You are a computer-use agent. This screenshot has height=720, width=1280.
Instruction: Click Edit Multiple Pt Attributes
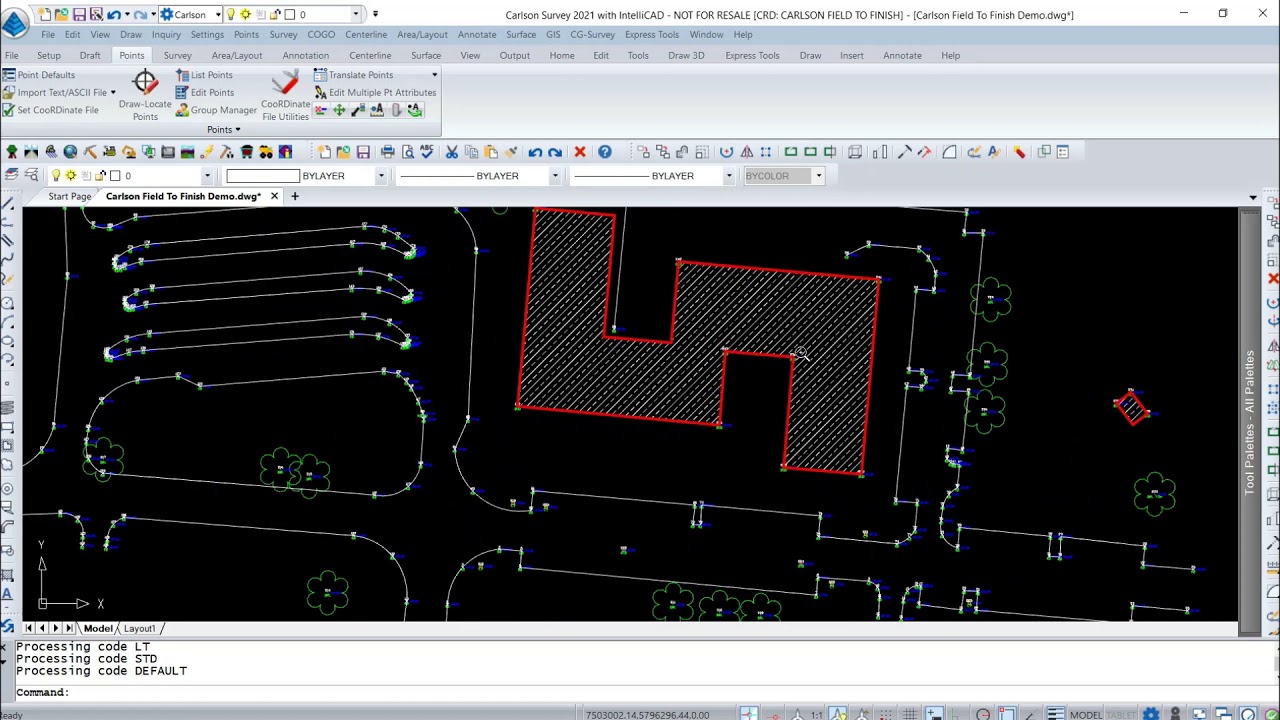[375, 93]
